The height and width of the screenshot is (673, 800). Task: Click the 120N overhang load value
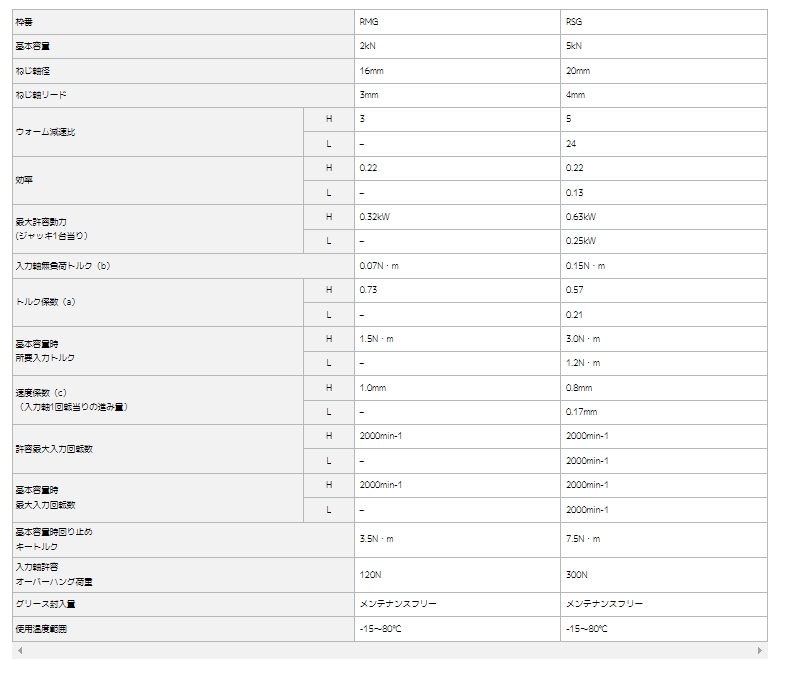pyautogui.click(x=369, y=575)
